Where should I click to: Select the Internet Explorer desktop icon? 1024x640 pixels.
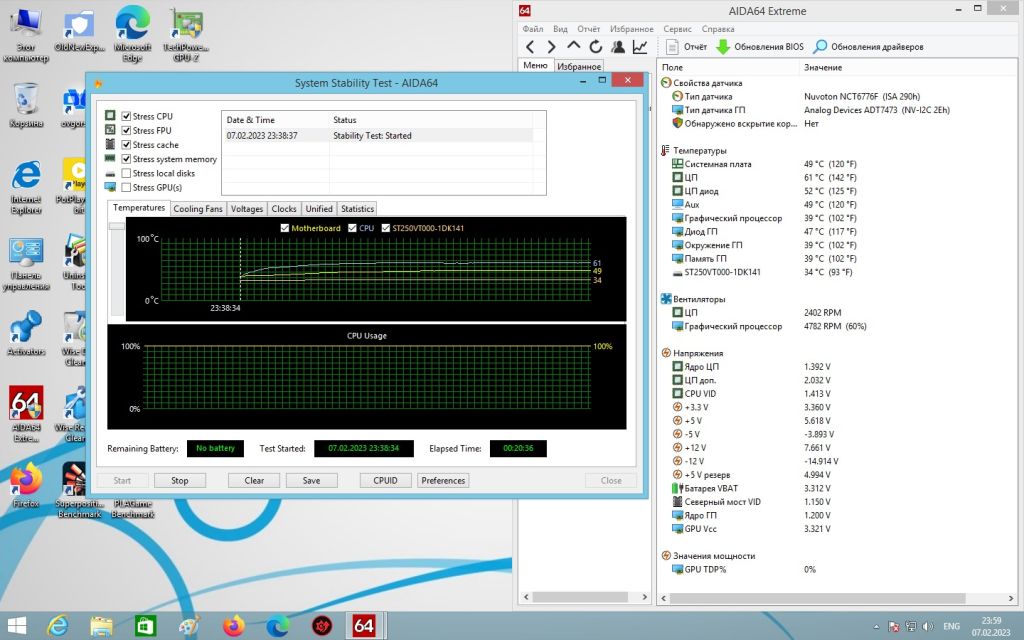pyautogui.click(x=26, y=187)
